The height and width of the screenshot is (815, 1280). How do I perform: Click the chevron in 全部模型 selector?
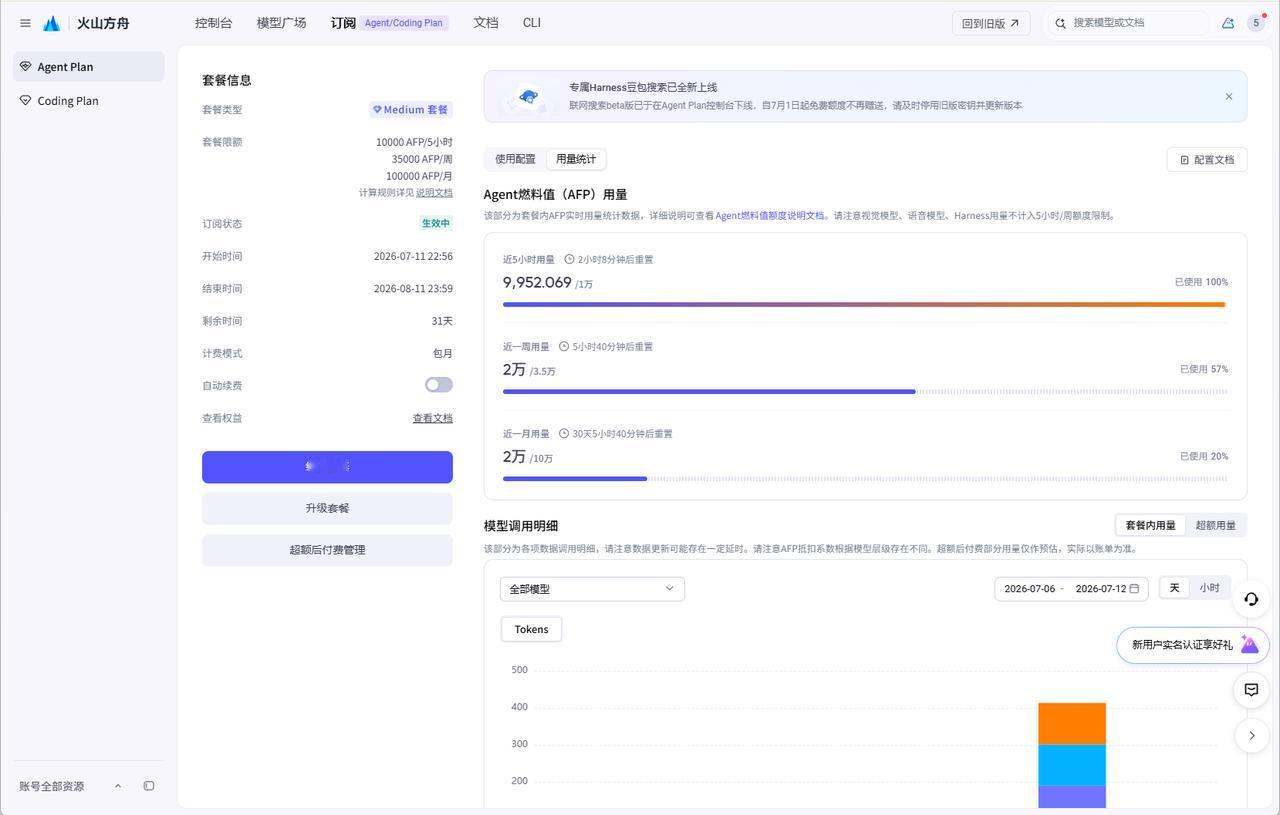[x=669, y=589]
